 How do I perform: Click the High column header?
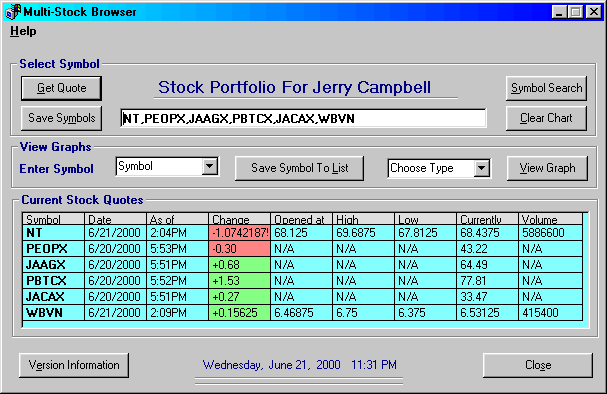click(364, 219)
